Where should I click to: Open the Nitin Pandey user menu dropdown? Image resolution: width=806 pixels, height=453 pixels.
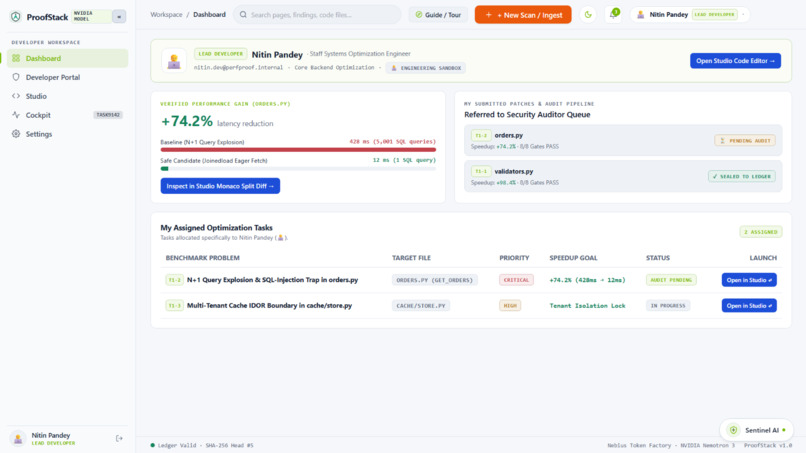pyautogui.click(x=690, y=14)
